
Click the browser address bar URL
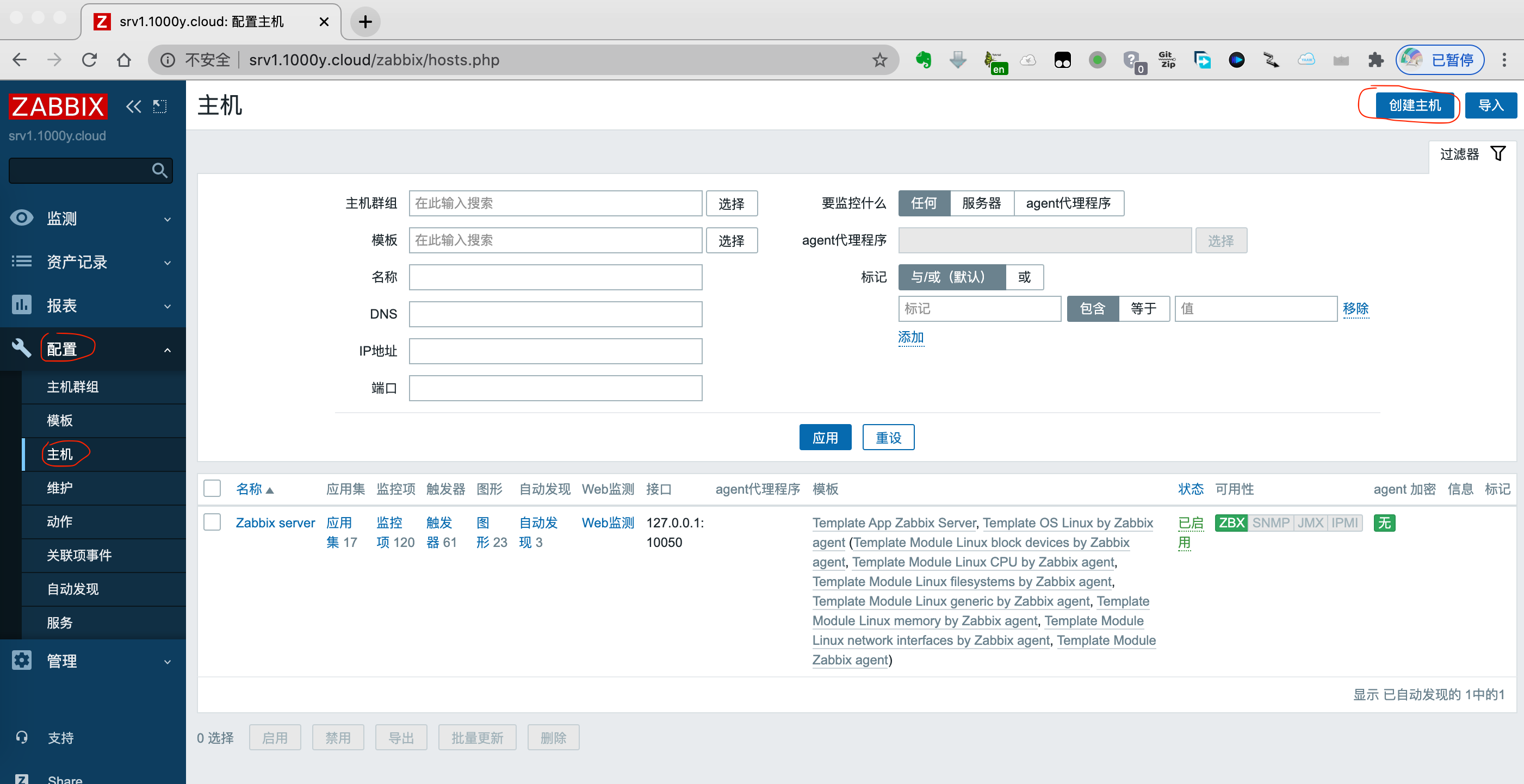374,60
